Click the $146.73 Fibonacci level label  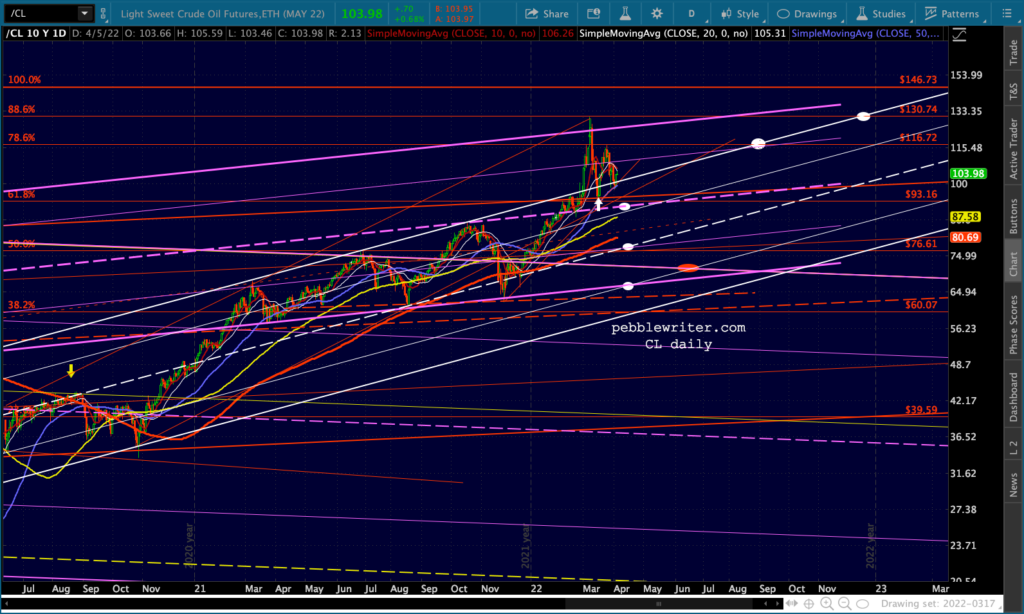click(918, 80)
